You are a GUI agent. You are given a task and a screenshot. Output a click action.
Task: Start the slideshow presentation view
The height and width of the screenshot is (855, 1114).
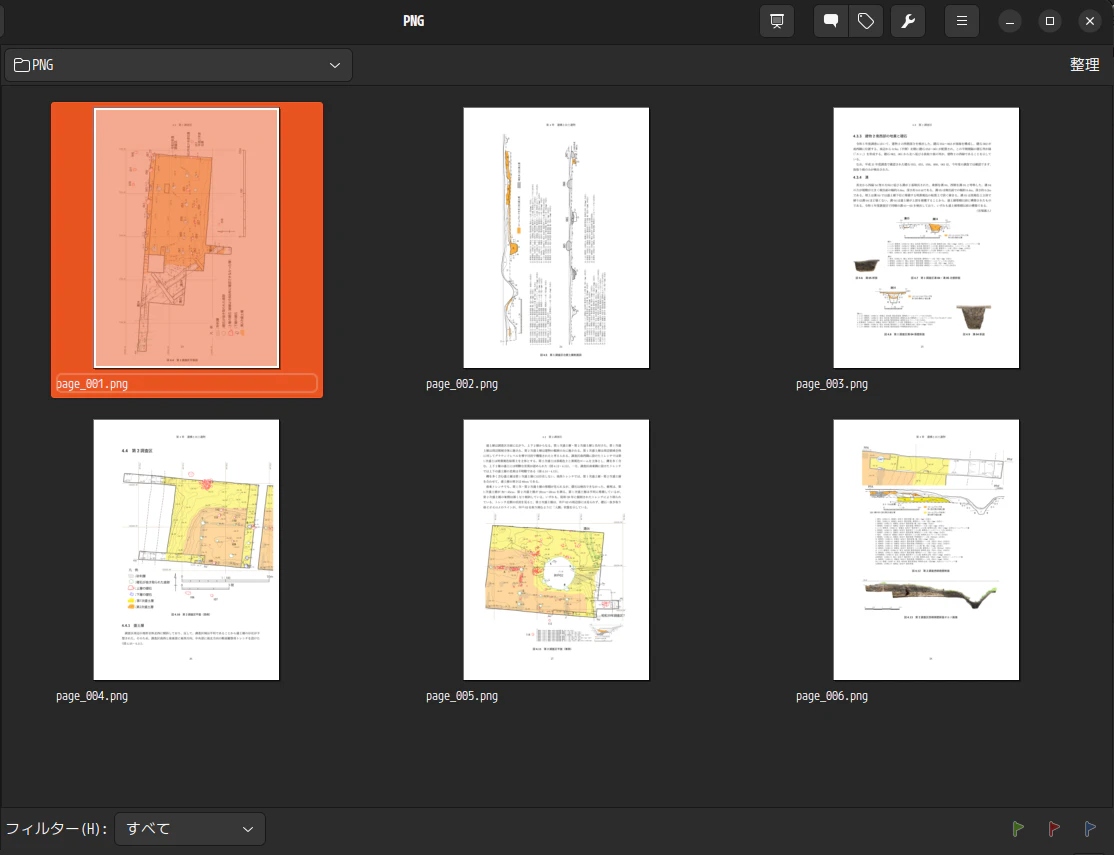point(777,21)
